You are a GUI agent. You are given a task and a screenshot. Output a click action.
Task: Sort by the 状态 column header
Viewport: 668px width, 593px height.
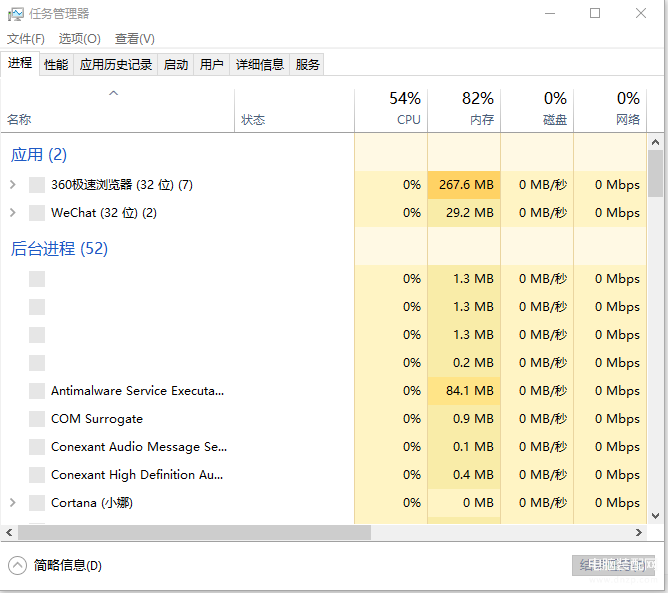[294, 111]
